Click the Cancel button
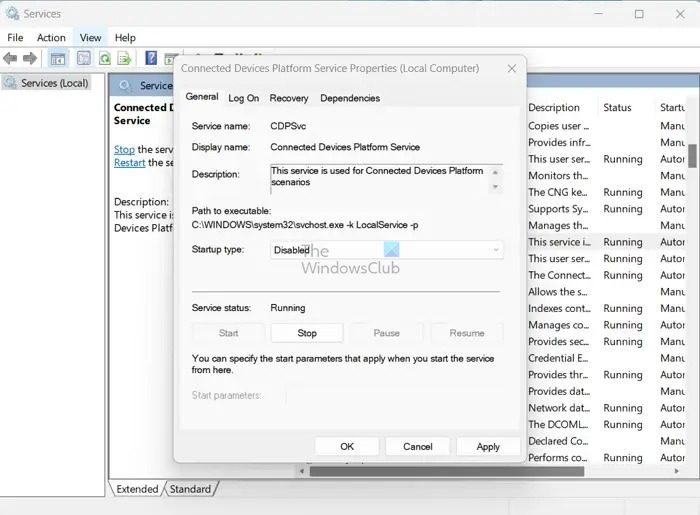Image resolution: width=700 pixels, height=515 pixels. pyautogui.click(x=417, y=446)
